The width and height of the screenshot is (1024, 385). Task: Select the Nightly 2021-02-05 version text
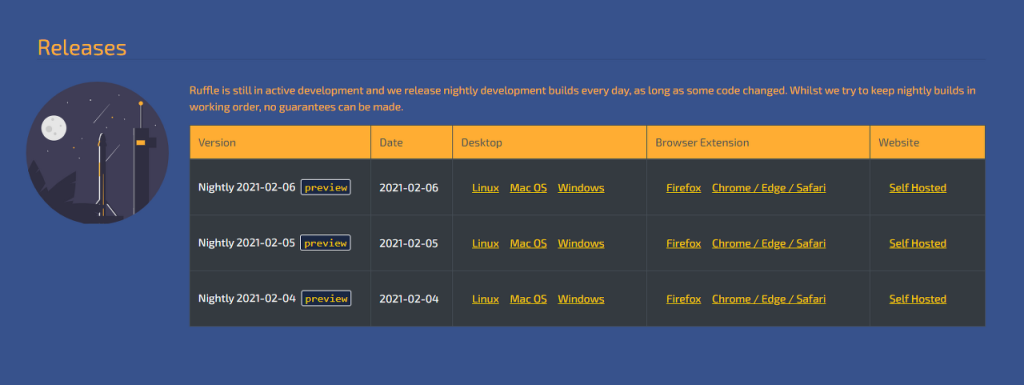[x=247, y=243]
